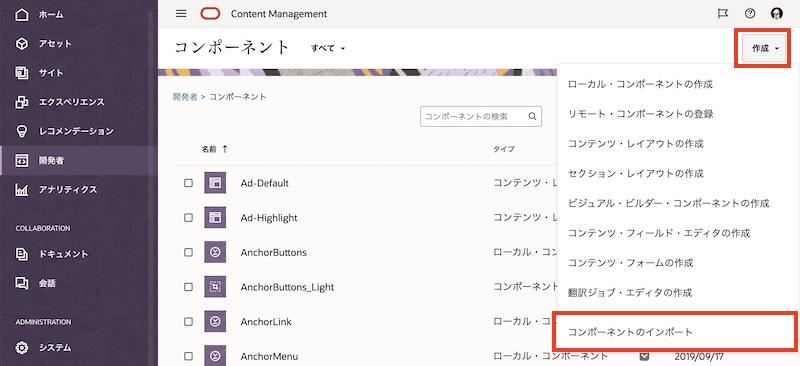Click コンポーネント in the breadcrumb

click(237, 96)
